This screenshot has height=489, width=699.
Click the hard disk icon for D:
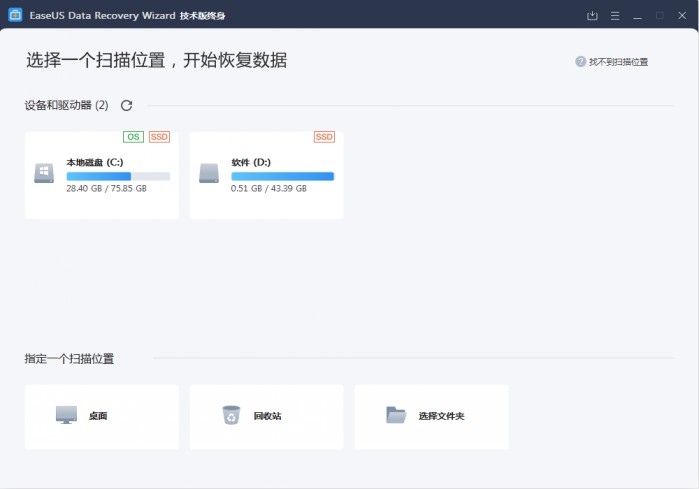(209, 173)
